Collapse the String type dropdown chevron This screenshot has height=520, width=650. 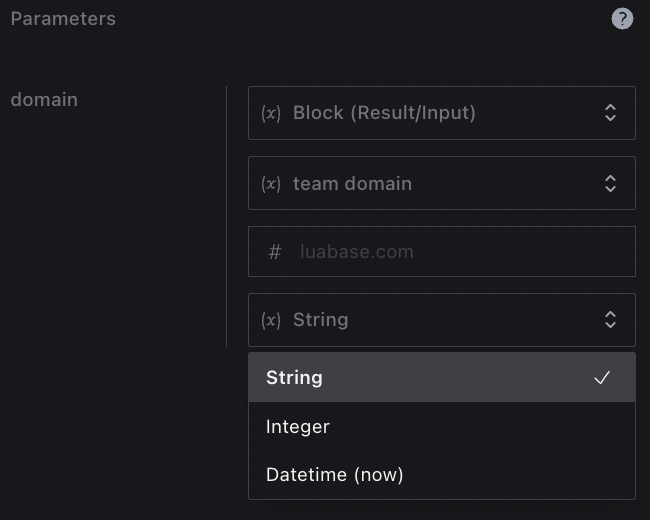click(x=610, y=320)
